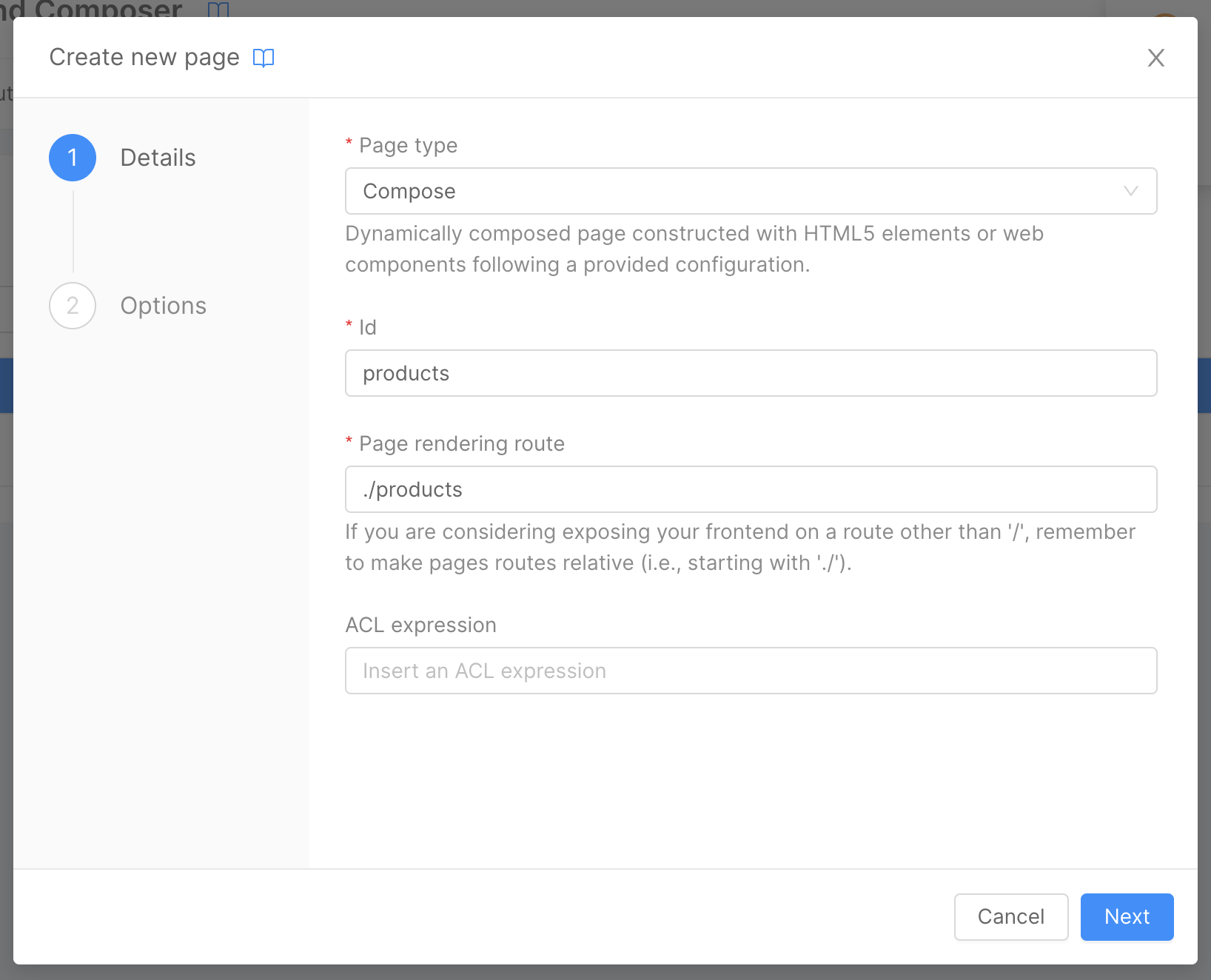Go to the Options step
Viewport: 1211px width, 980px height.
click(x=163, y=305)
